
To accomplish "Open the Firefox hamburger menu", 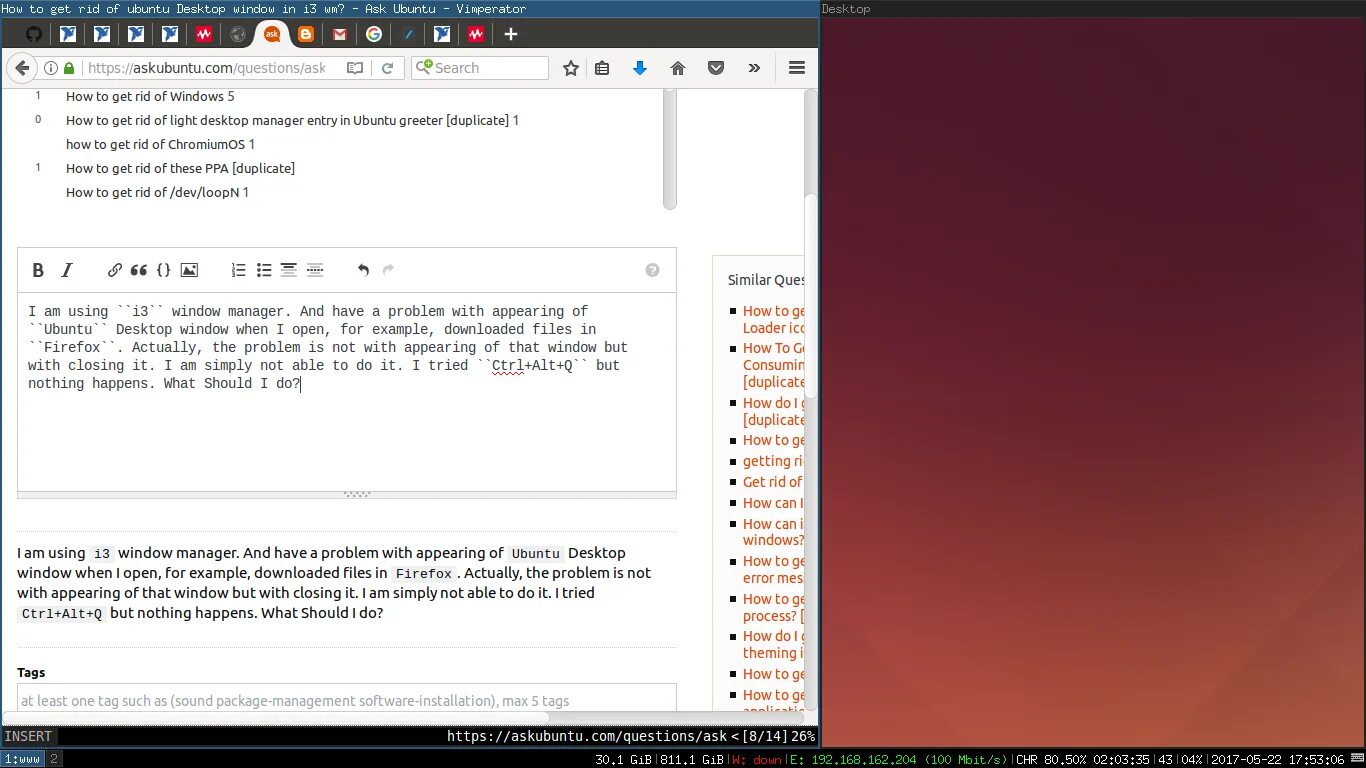I will point(797,68).
